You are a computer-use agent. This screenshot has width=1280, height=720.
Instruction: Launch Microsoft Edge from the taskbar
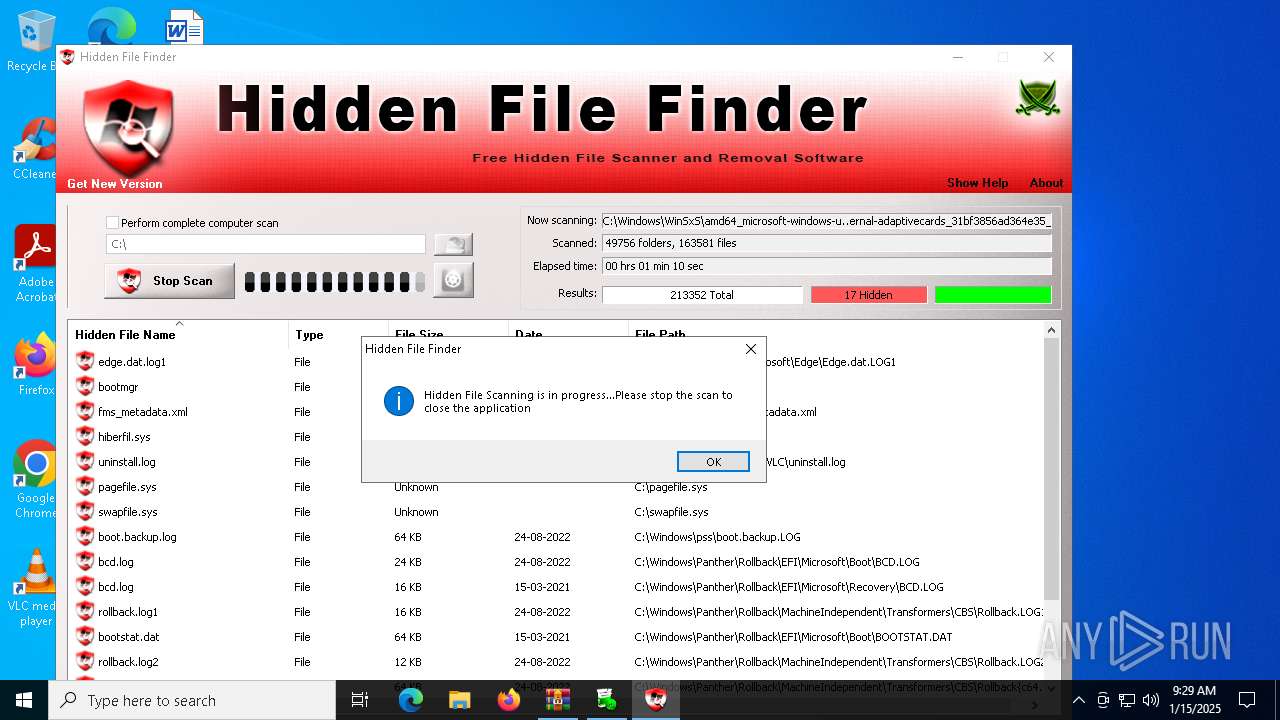point(411,700)
